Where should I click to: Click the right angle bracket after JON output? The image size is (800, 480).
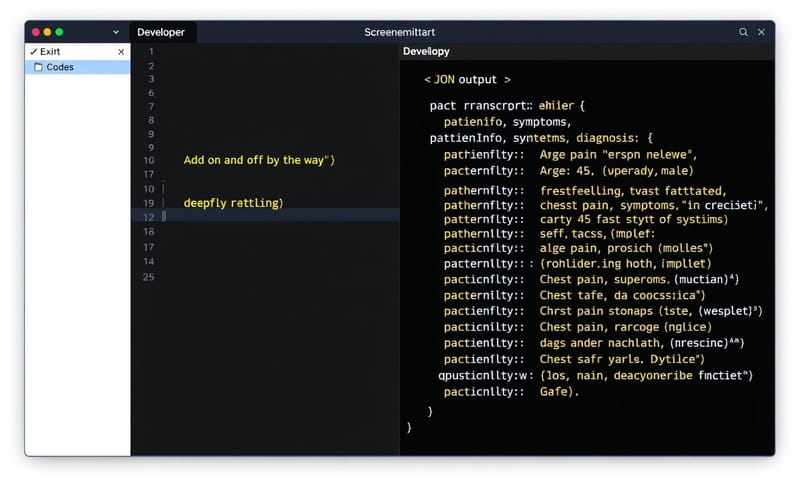[507, 79]
